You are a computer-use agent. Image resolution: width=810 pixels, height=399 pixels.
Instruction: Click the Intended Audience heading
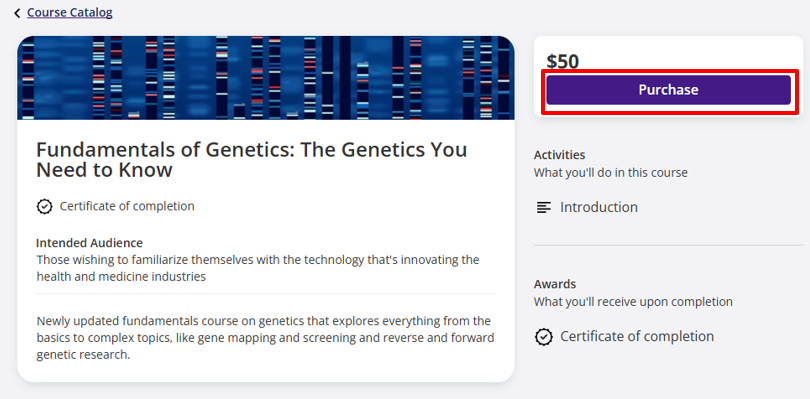point(89,243)
